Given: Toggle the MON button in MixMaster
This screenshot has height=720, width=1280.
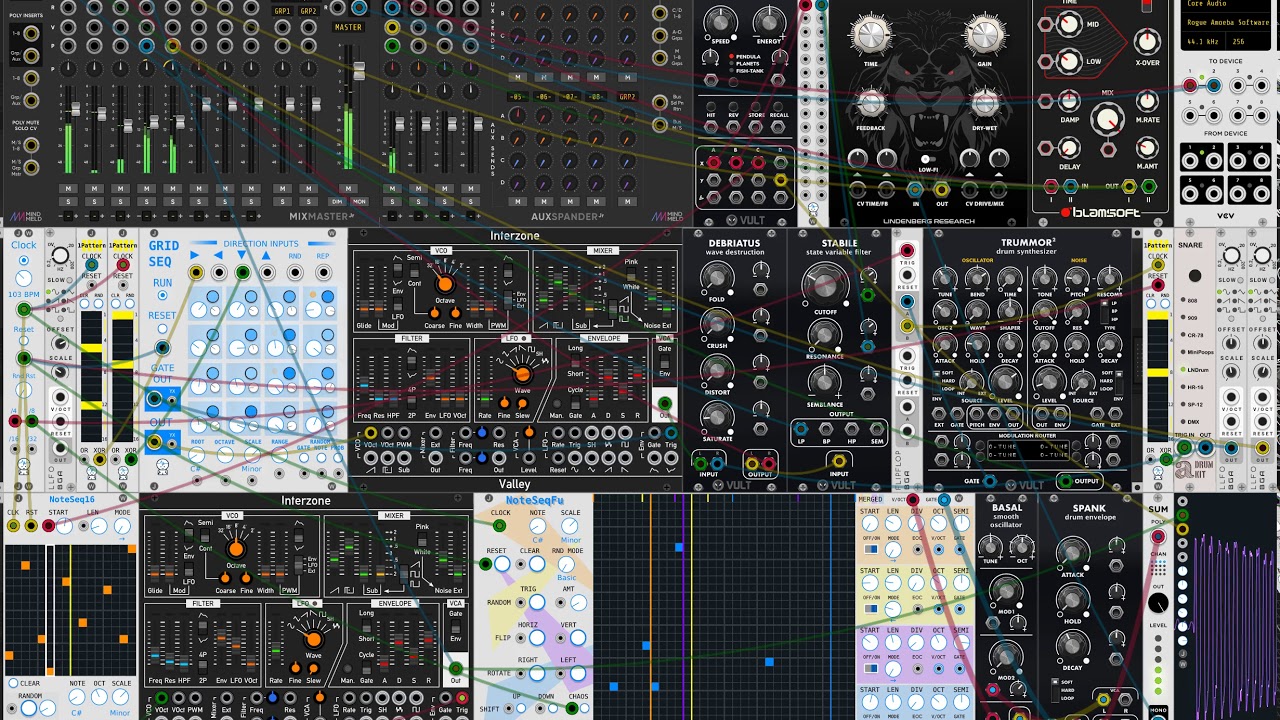Looking at the screenshot, I should [359, 201].
